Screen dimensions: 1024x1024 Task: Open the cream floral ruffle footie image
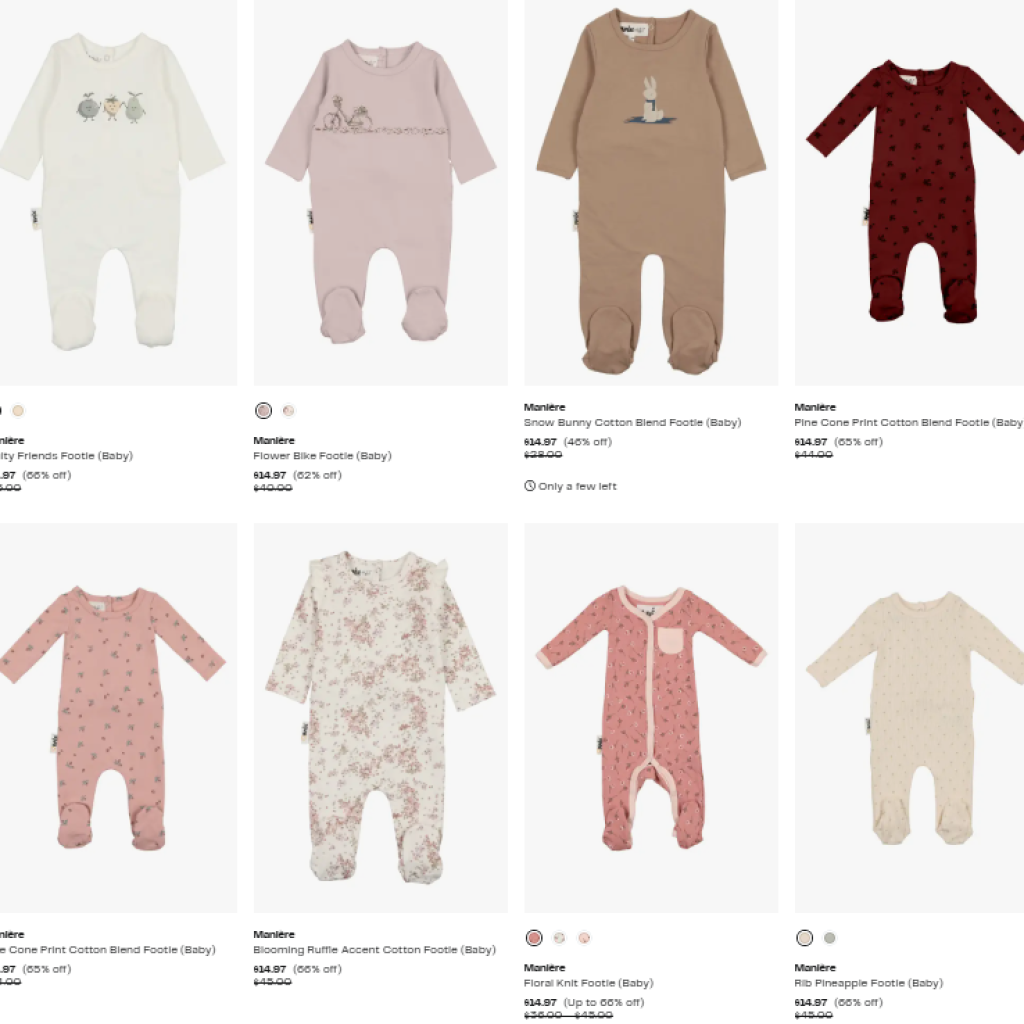[x=381, y=718]
